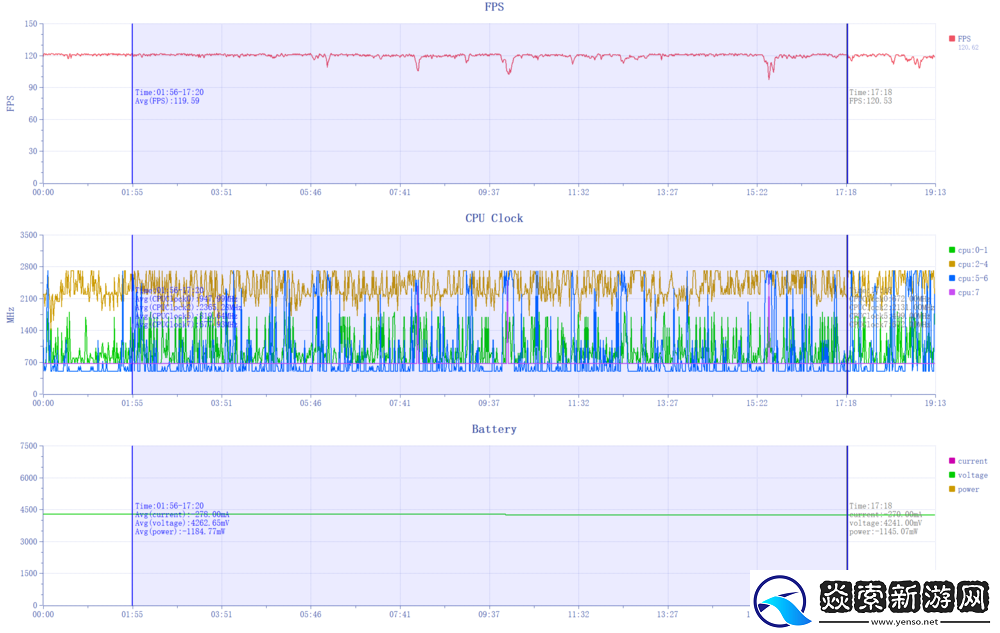1000x633 pixels.
Task: Click the FPS:120.53 readout at 17:18
Action: [x=870, y=101]
